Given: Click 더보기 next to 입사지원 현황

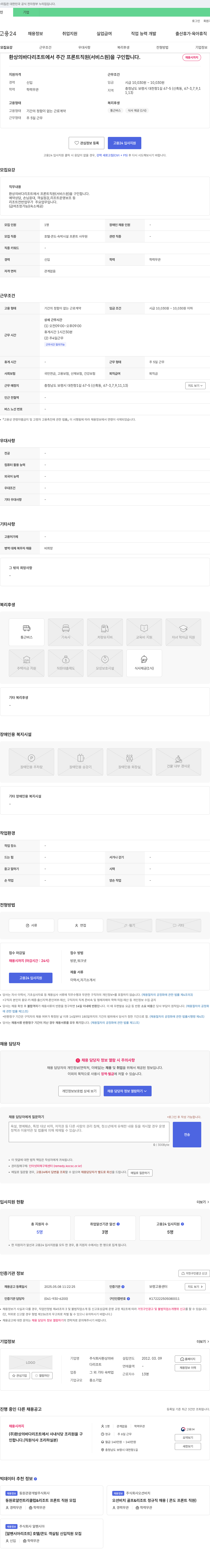Looking at the screenshot, I should click(203, 1202).
